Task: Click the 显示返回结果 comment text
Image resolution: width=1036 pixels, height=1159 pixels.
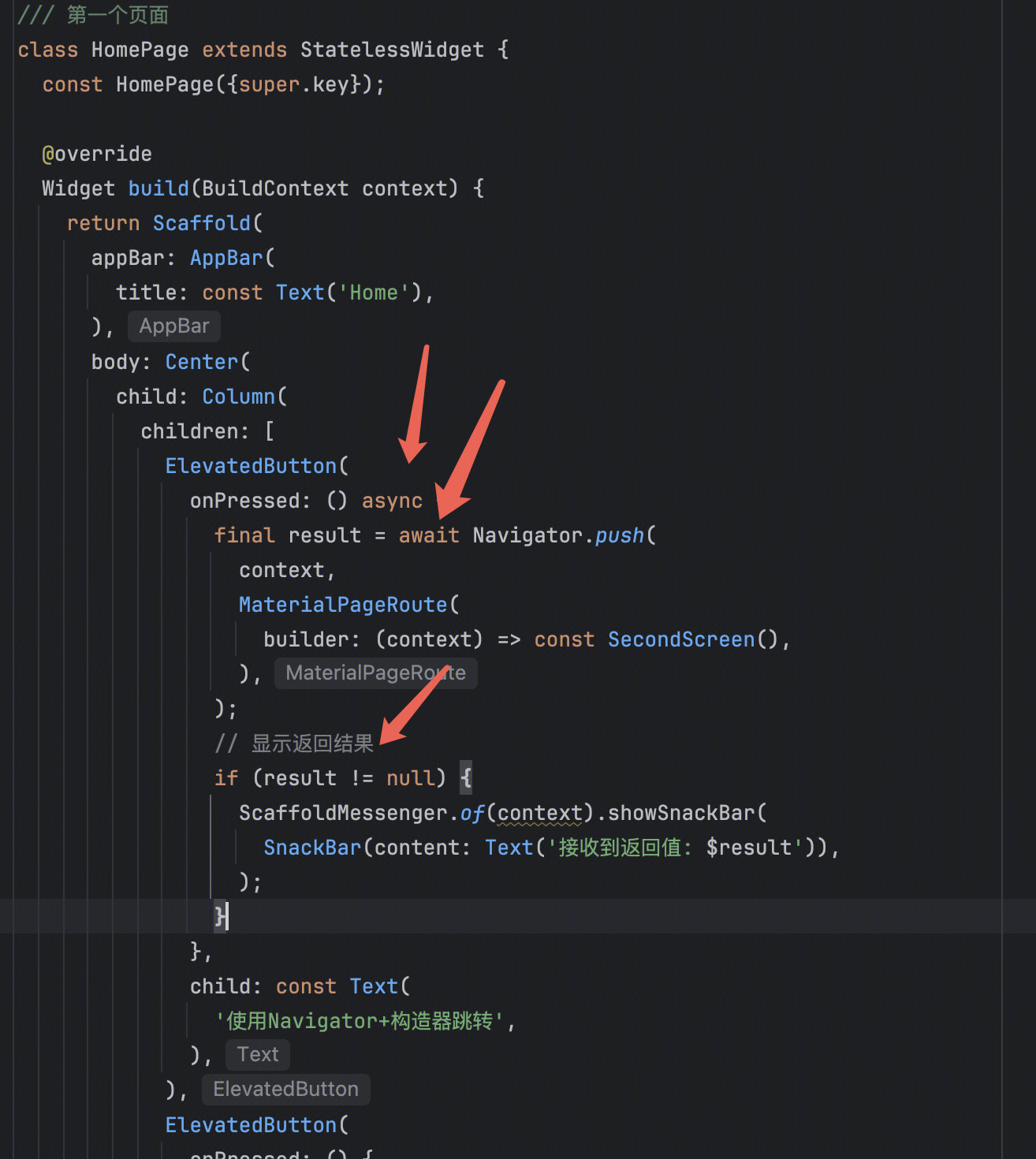Action: click(312, 743)
